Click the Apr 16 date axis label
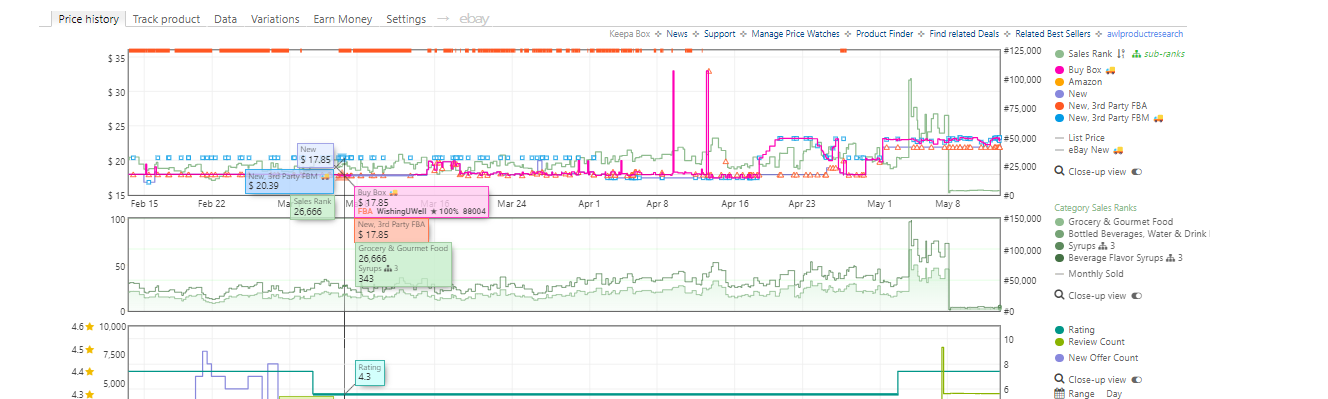 click(734, 203)
